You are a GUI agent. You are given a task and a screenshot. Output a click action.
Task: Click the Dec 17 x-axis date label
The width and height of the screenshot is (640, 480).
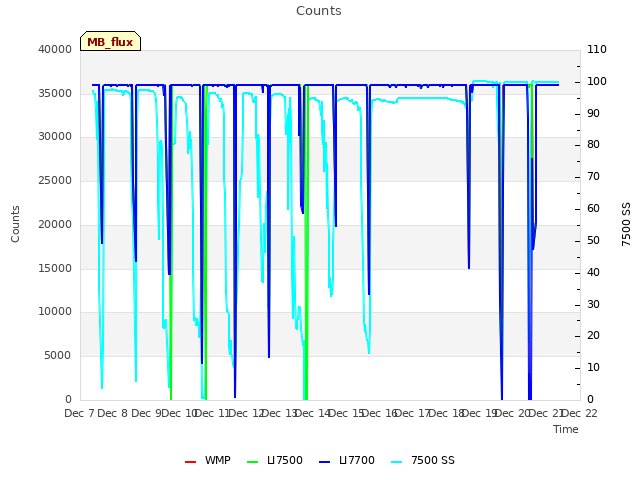(413, 413)
